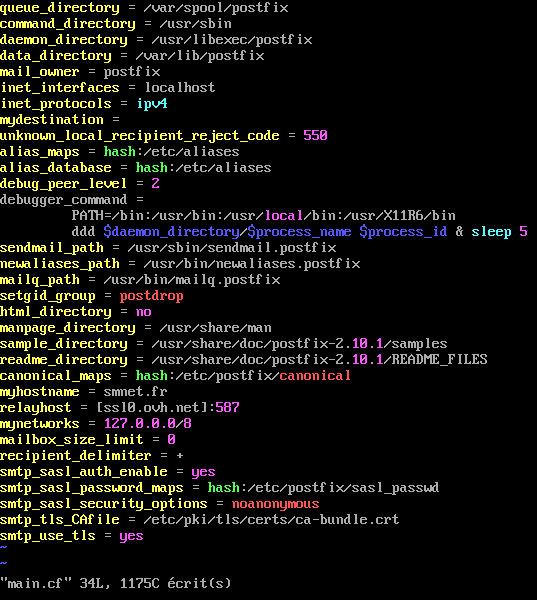This screenshot has width=537, height=600.
Task: Click the canonical_maps parameter
Action: click(56, 376)
